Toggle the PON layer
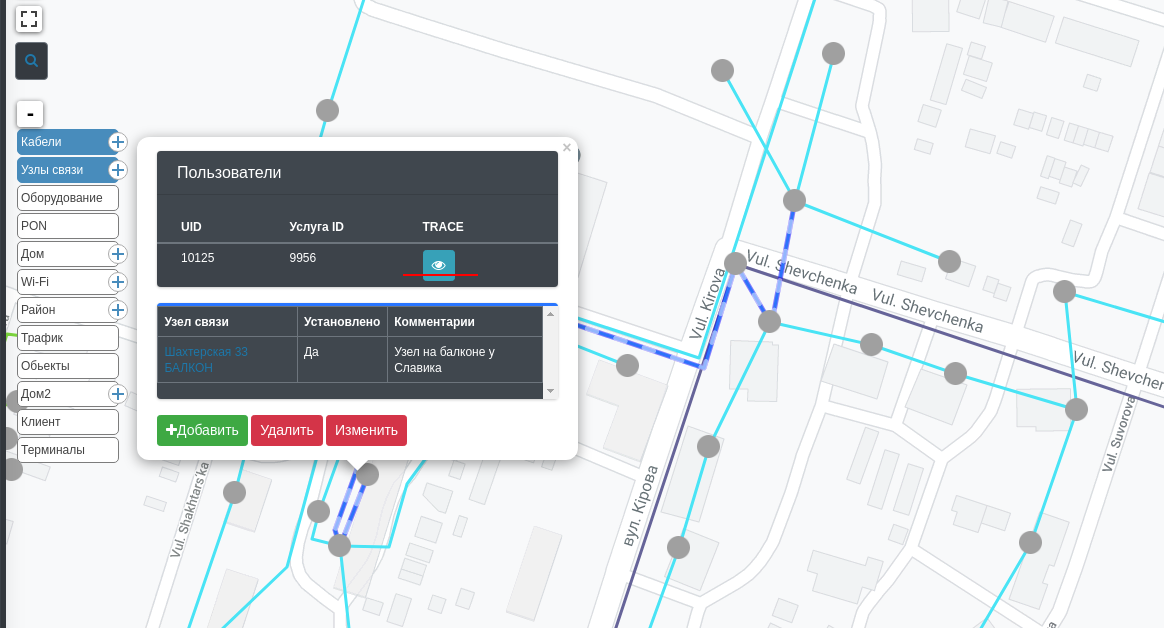 point(67,226)
